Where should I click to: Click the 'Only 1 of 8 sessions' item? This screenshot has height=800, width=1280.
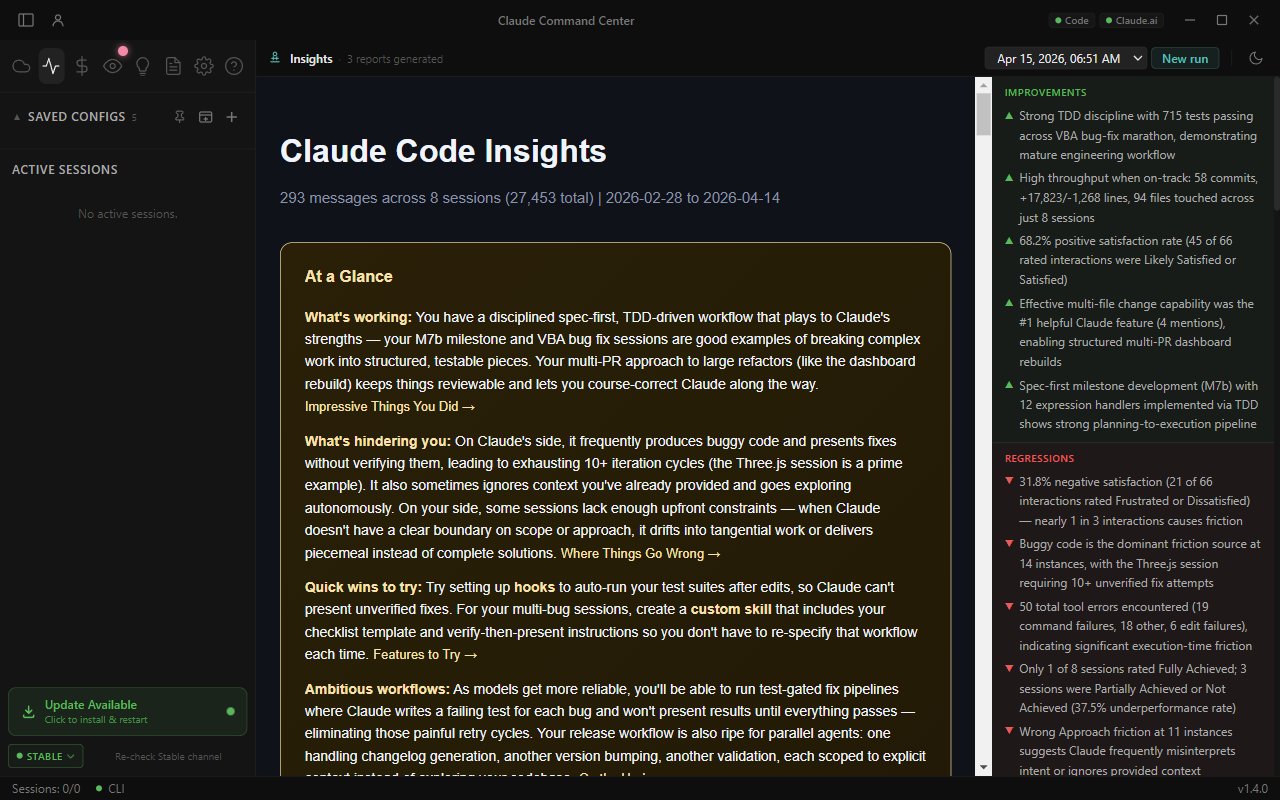click(x=1132, y=688)
